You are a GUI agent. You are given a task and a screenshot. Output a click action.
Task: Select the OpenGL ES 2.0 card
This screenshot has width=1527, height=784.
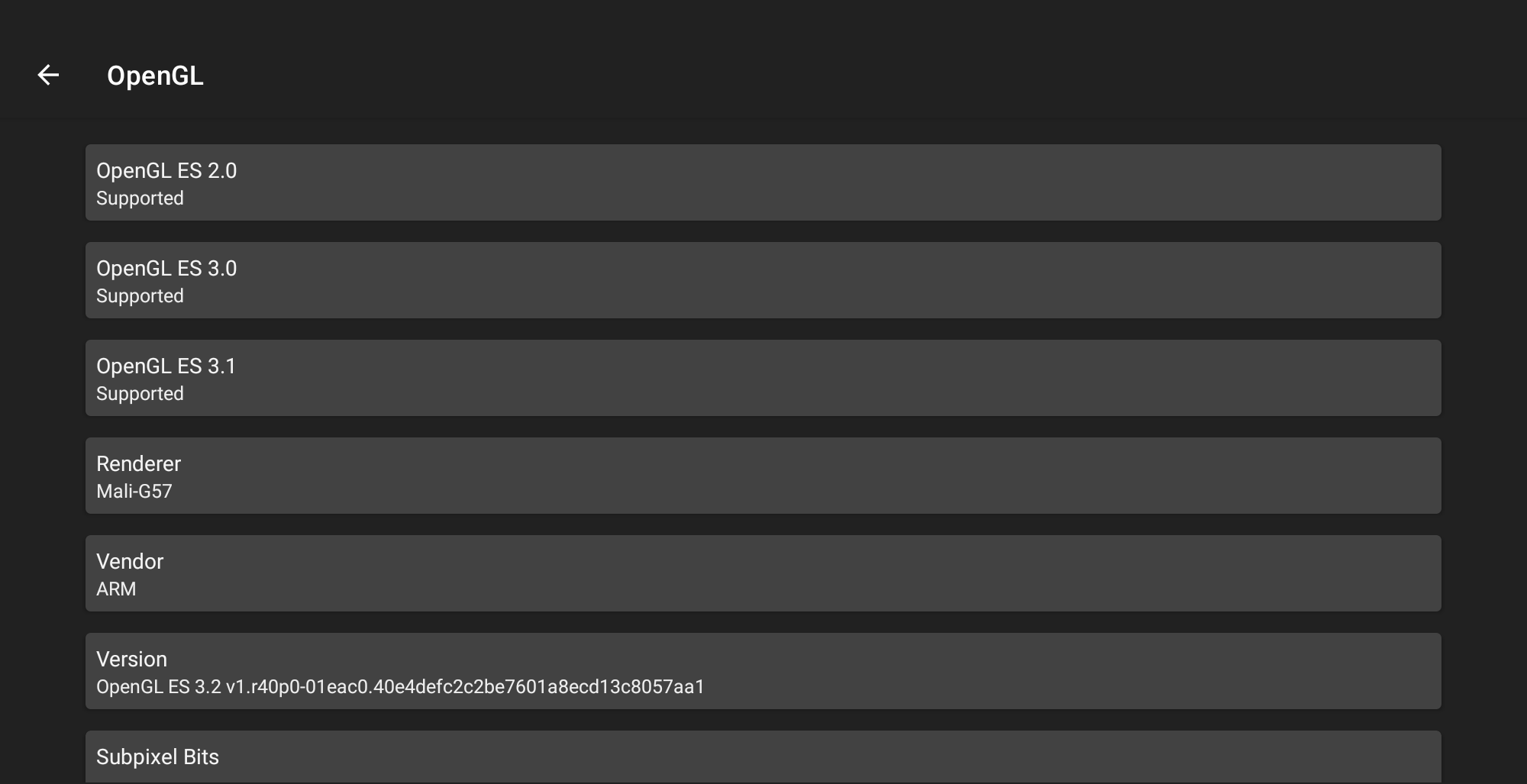point(763,182)
